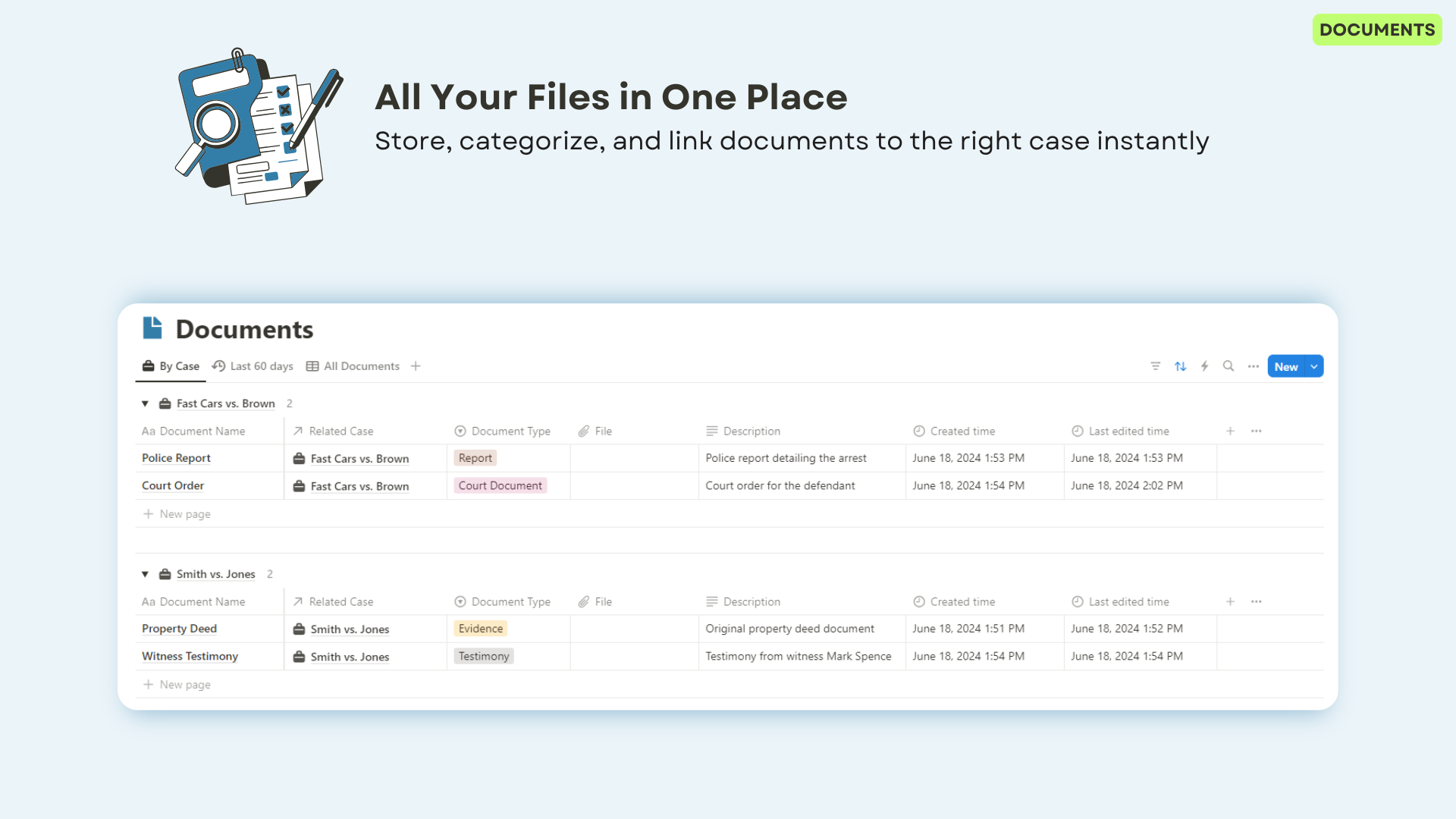The width and height of the screenshot is (1456, 819).
Task: Click the Documents page title
Action: tap(244, 329)
